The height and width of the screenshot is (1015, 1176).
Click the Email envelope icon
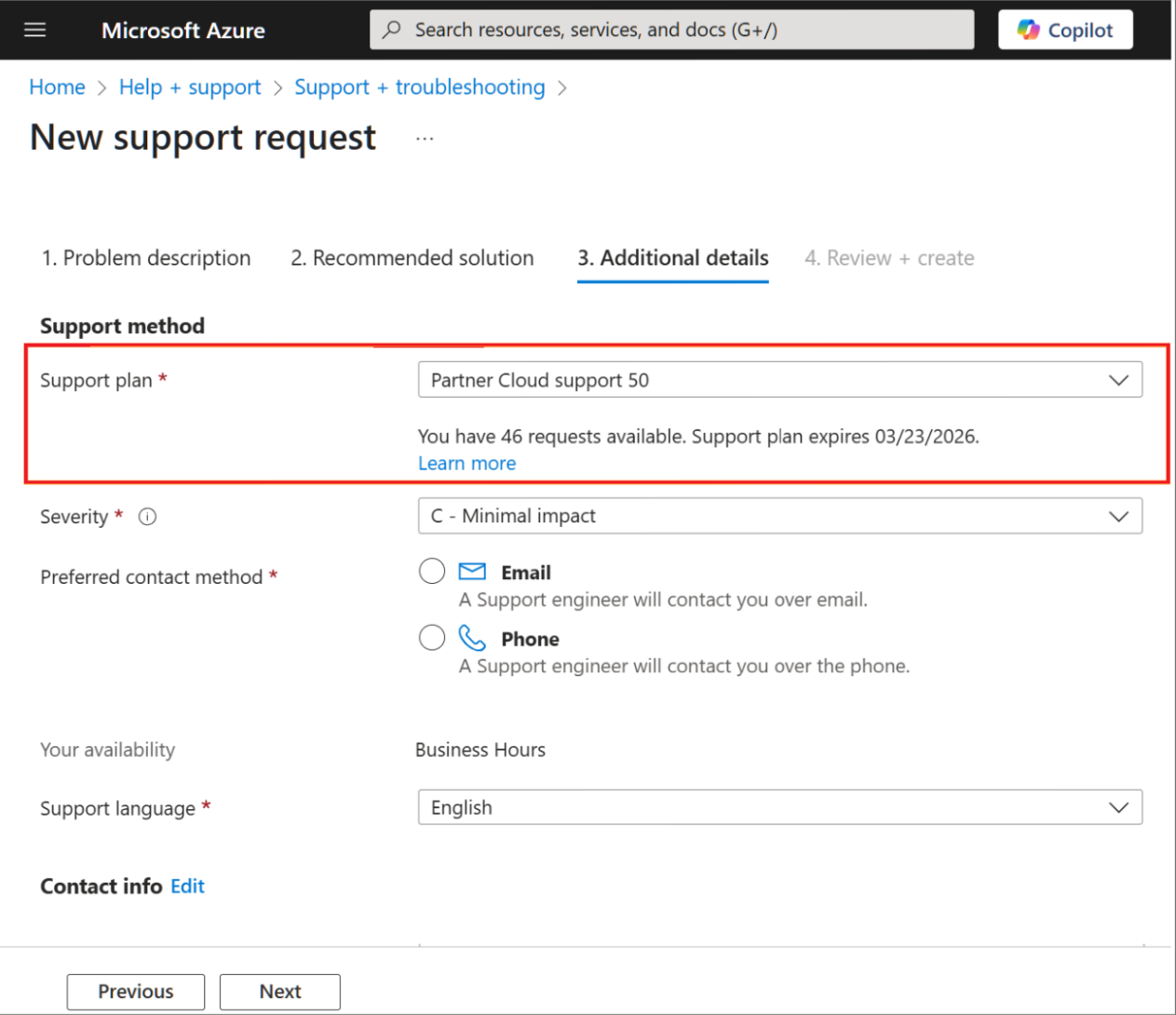pos(472,571)
